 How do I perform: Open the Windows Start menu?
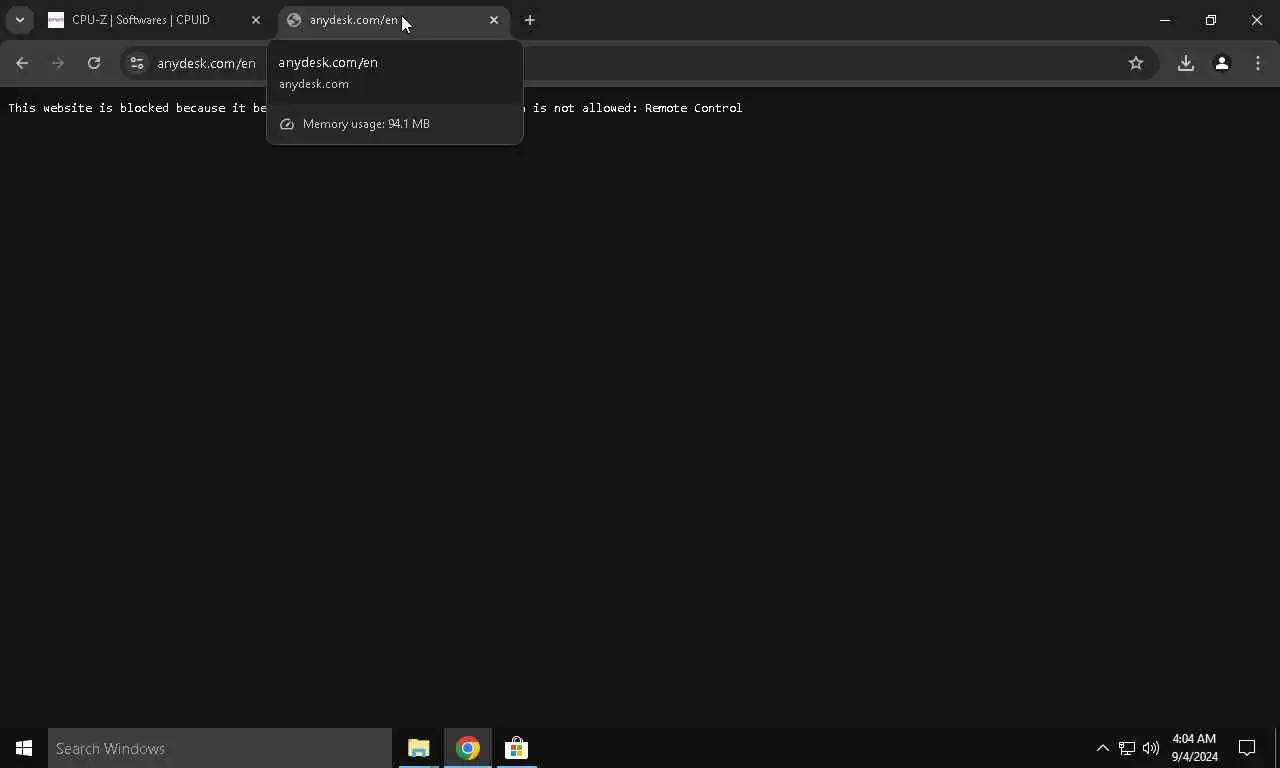(x=24, y=748)
